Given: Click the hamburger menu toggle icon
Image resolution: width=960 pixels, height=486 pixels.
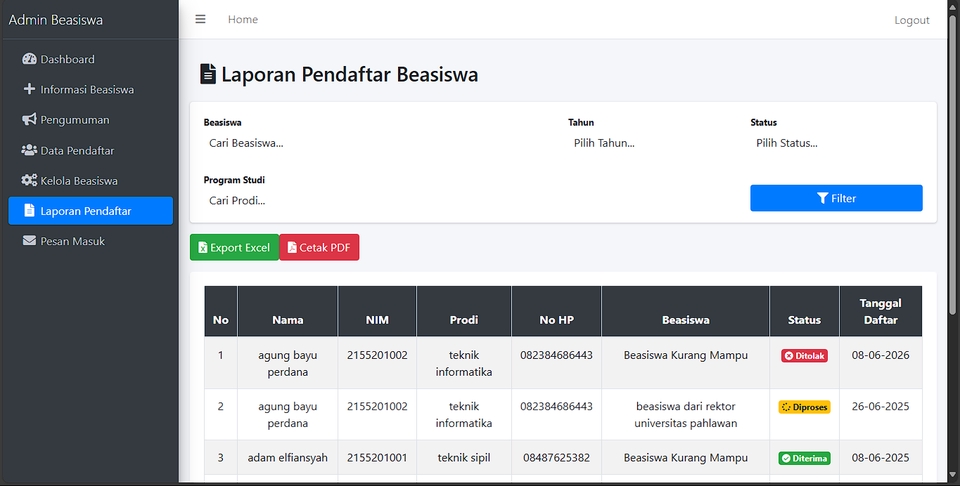Looking at the screenshot, I should (200, 19).
